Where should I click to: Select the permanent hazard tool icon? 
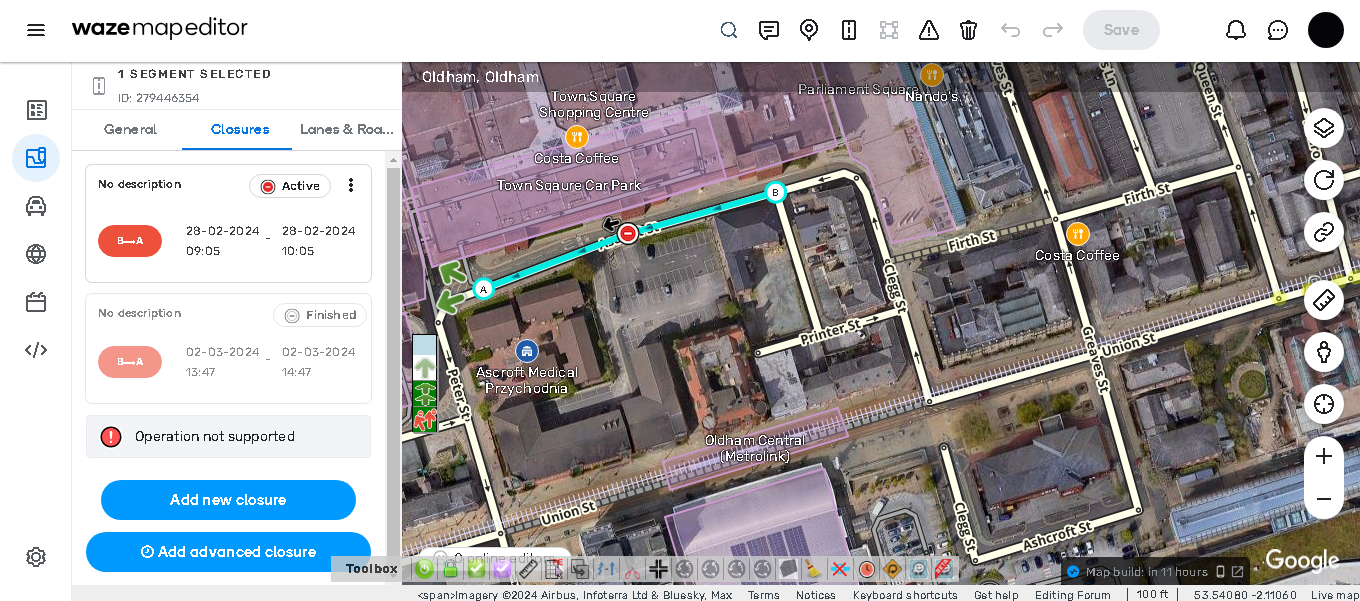tap(849, 30)
